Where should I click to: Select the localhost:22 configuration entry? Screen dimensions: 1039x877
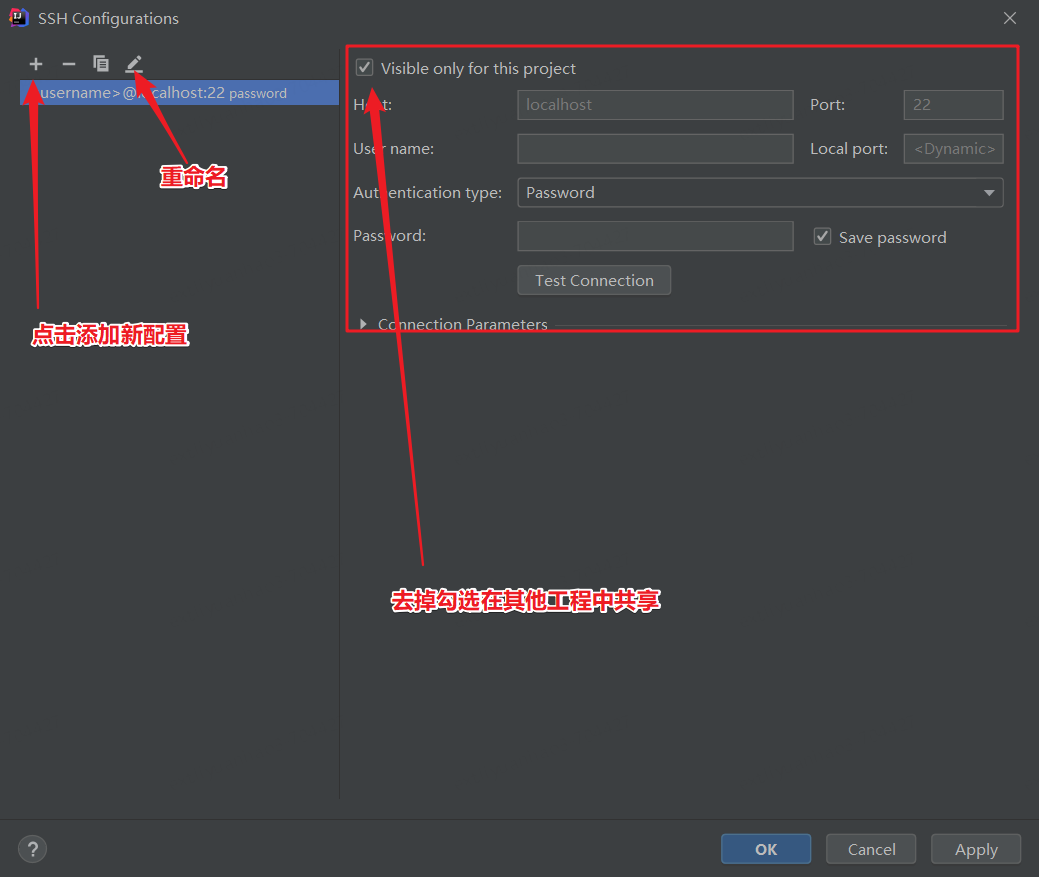click(x=179, y=93)
